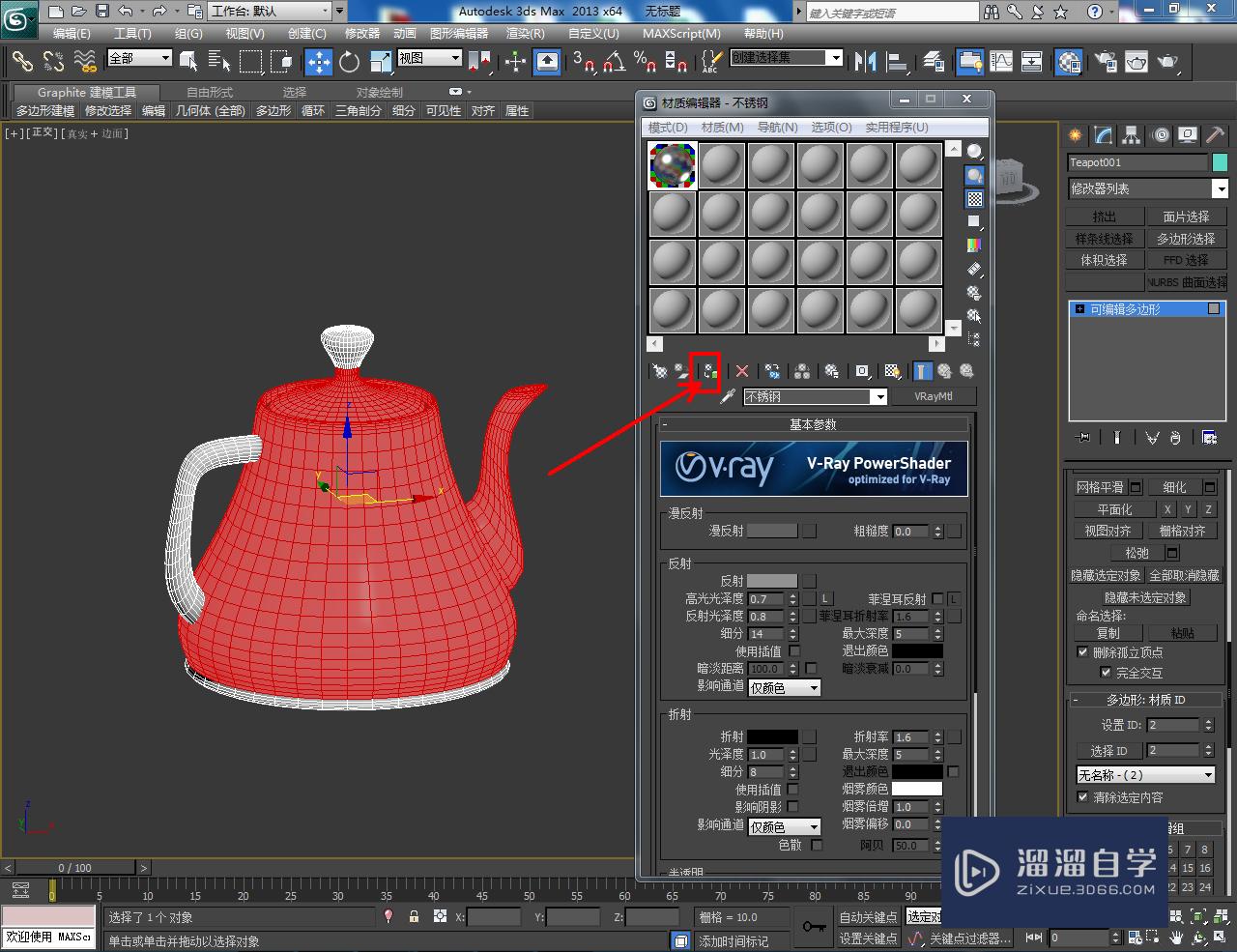Click Configure Modifier Sets icon
Image resolution: width=1237 pixels, height=952 pixels.
click(1209, 438)
